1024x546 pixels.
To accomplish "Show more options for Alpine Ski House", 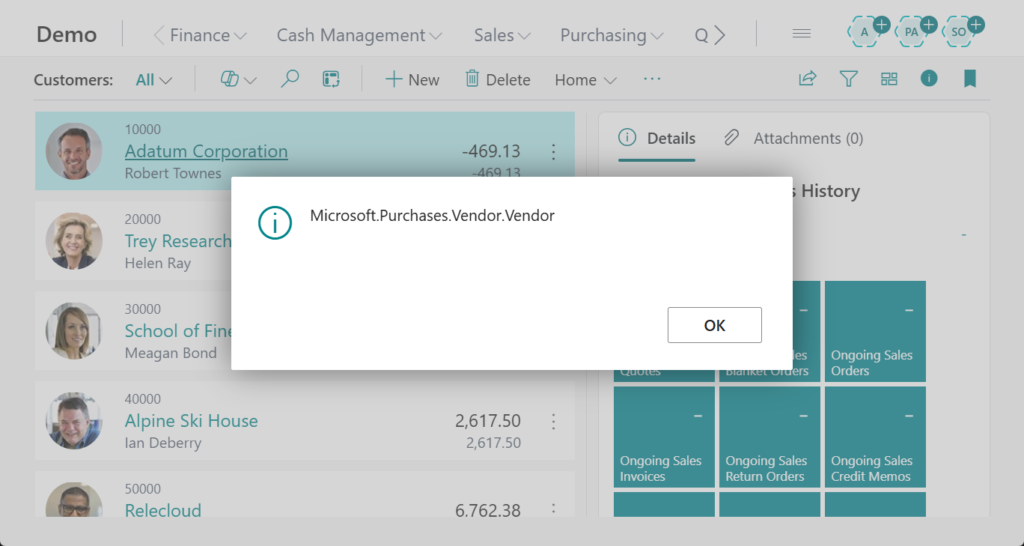I will (553, 421).
